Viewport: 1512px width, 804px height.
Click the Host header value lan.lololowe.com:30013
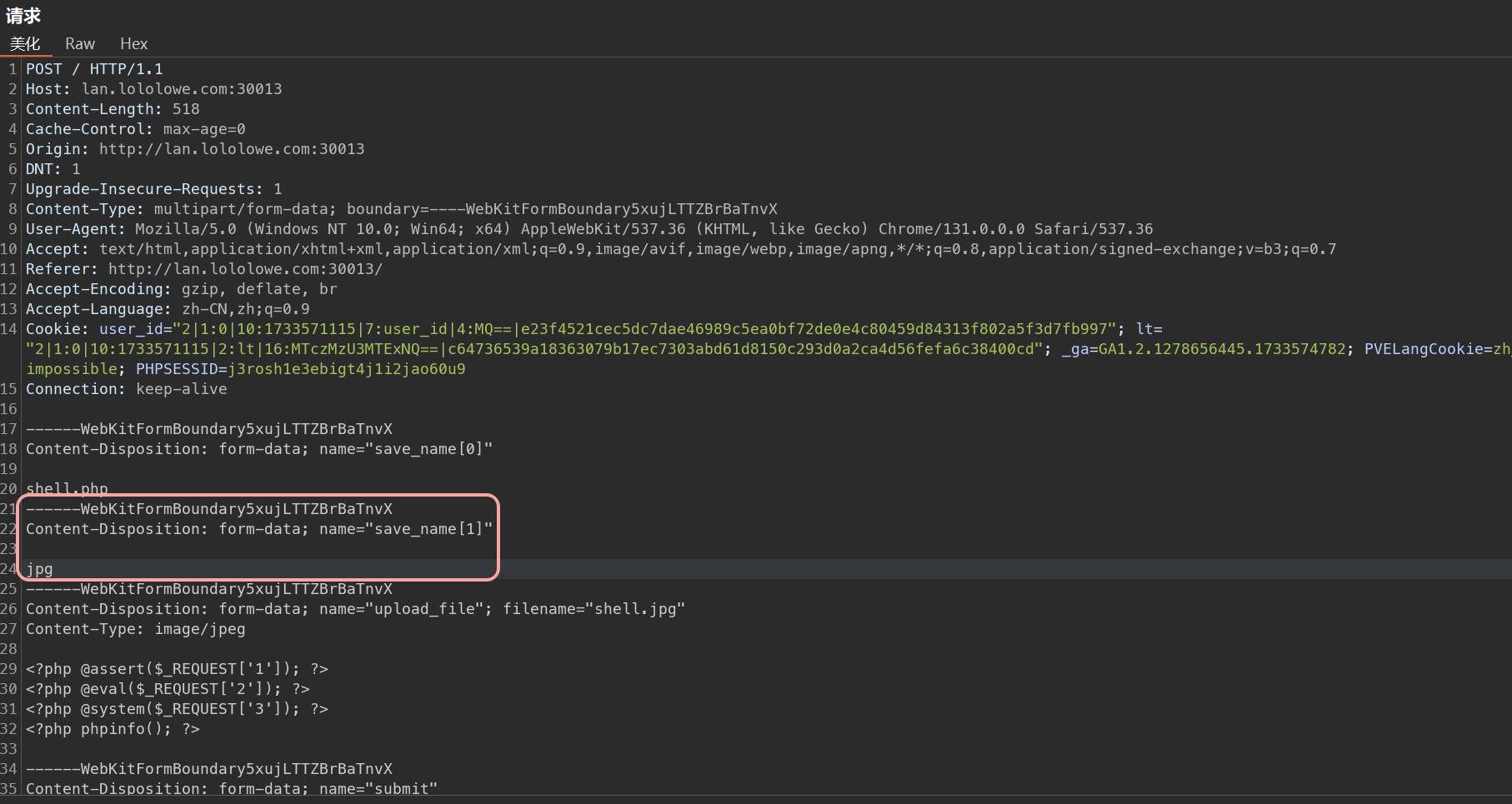pos(182,89)
